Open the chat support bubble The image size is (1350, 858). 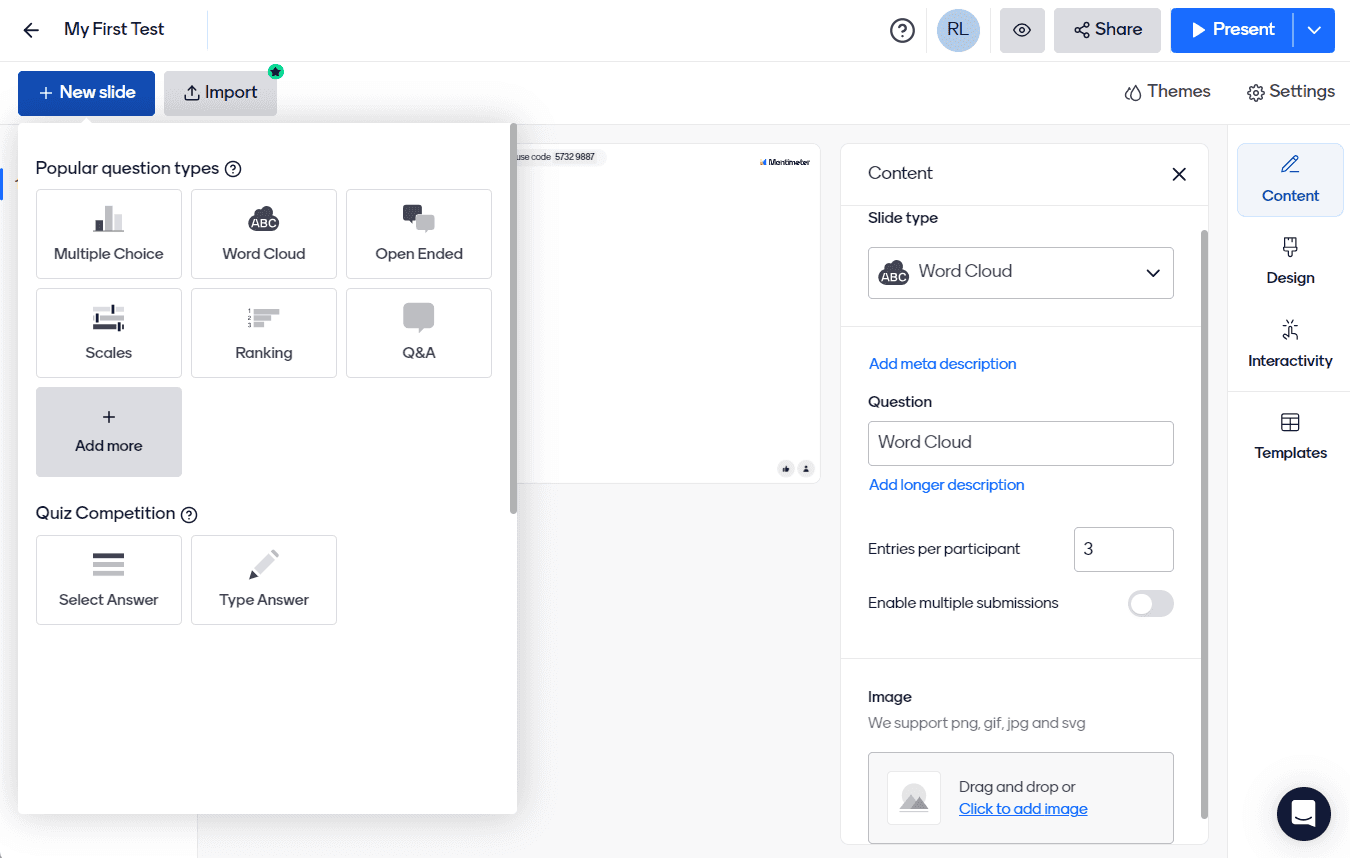(1304, 814)
